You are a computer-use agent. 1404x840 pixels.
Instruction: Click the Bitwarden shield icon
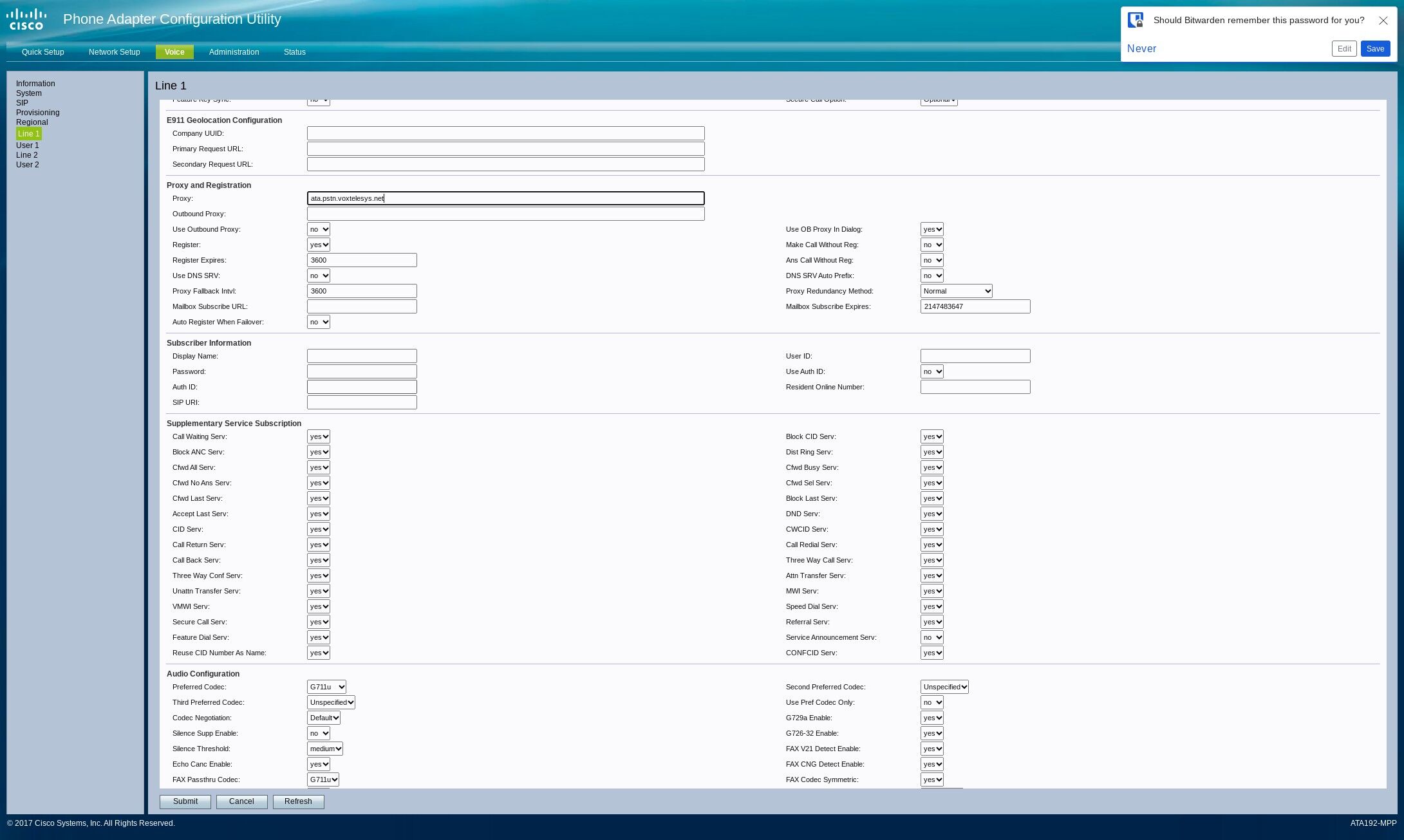coord(1136,20)
